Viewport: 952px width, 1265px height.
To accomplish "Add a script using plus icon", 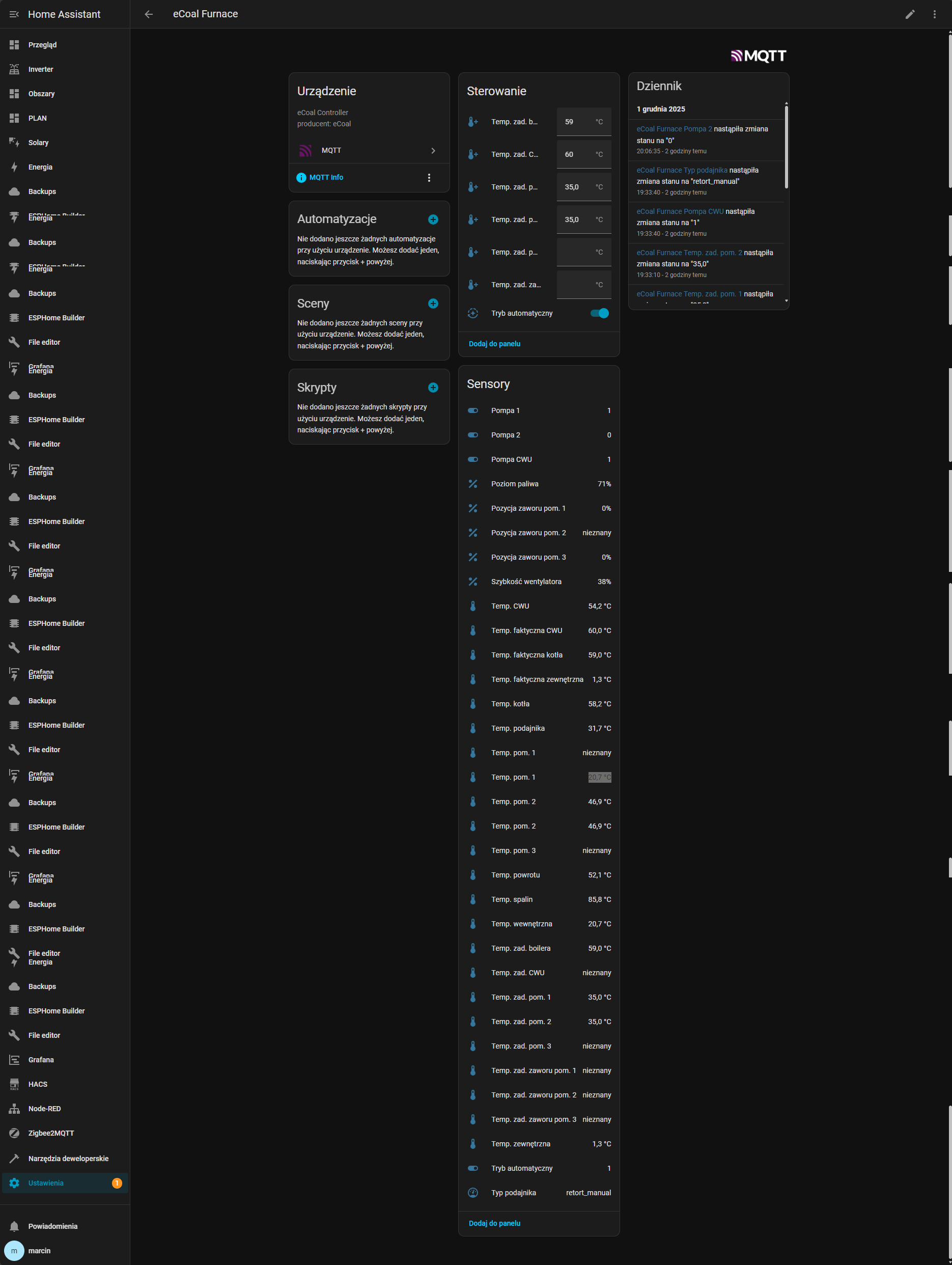I will 433,388.
